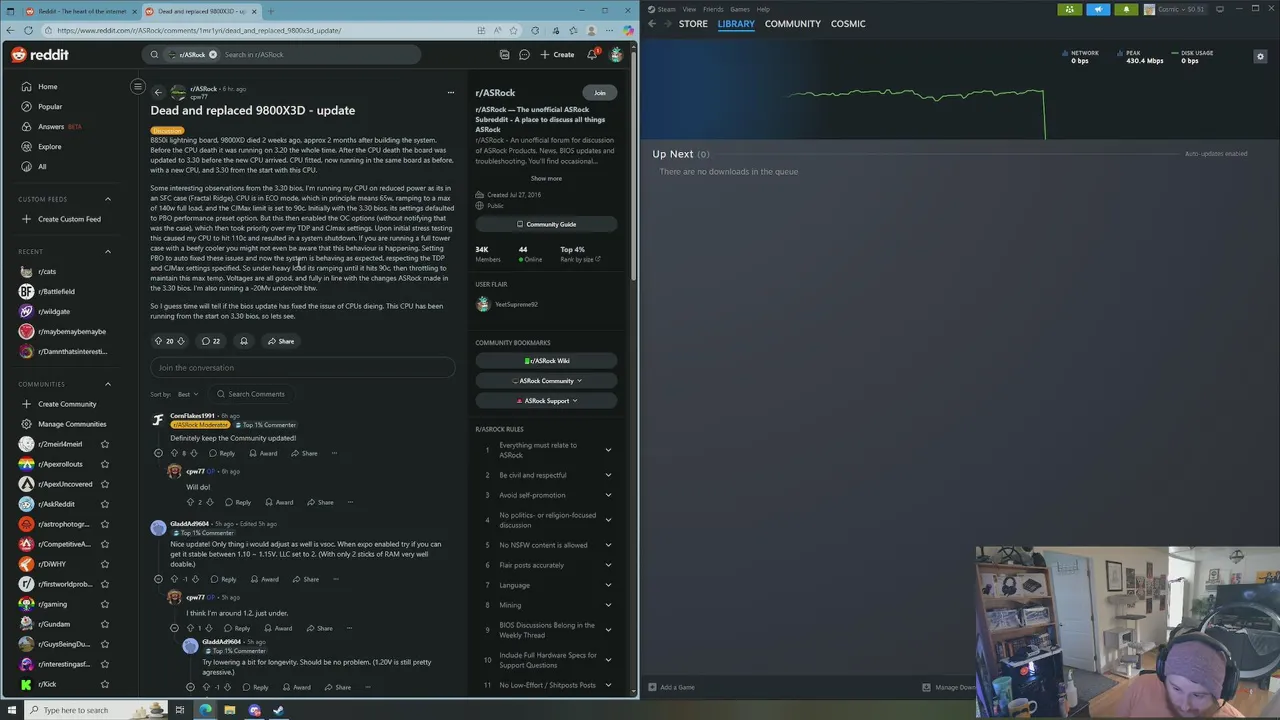This screenshot has height=720, width=1280.
Task: Switch to Steam COMMUNITY tab
Action: click(793, 24)
